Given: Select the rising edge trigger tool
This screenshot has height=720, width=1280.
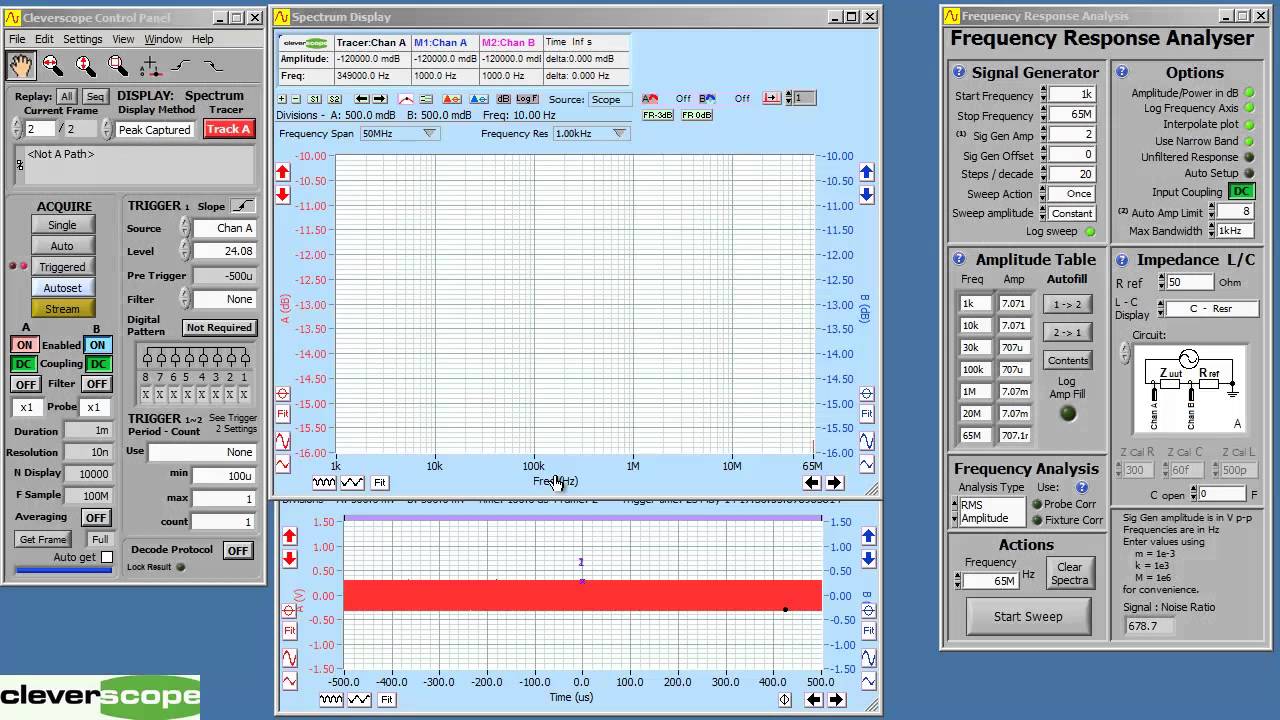Looking at the screenshot, I should pyautogui.click(x=182, y=66).
